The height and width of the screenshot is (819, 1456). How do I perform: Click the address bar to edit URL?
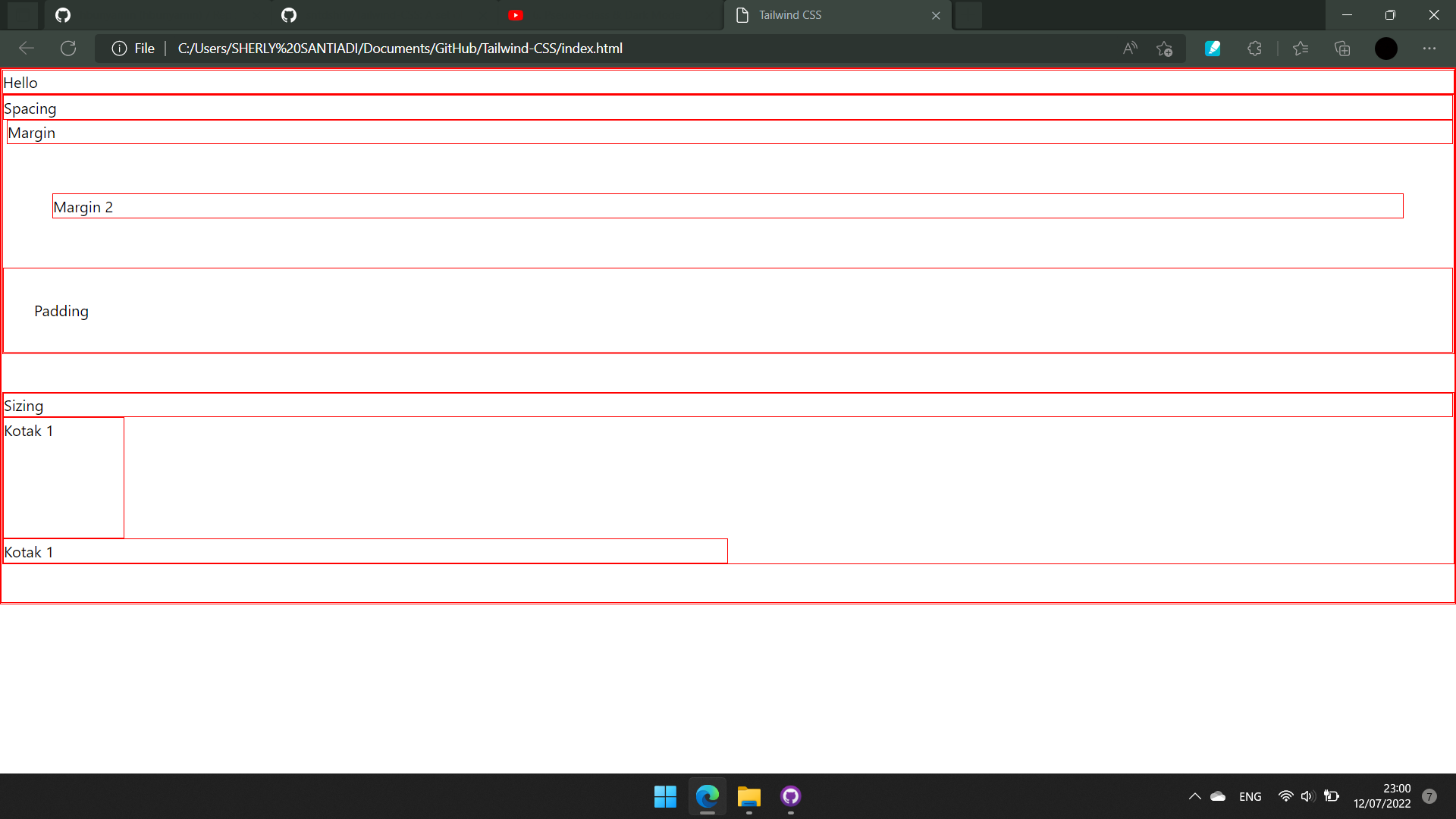[x=531, y=48]
